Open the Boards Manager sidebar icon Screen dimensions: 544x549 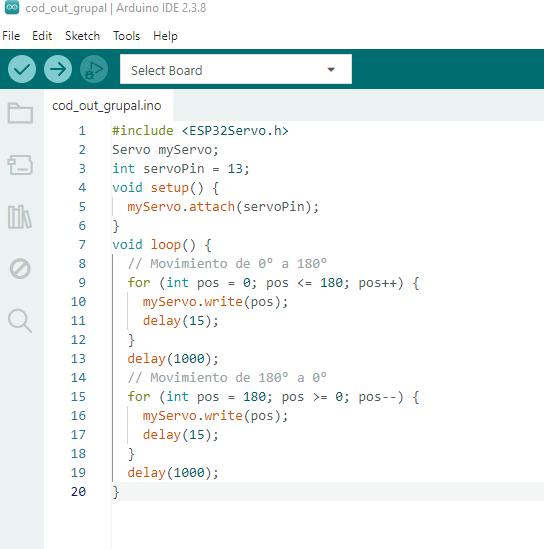20,165
